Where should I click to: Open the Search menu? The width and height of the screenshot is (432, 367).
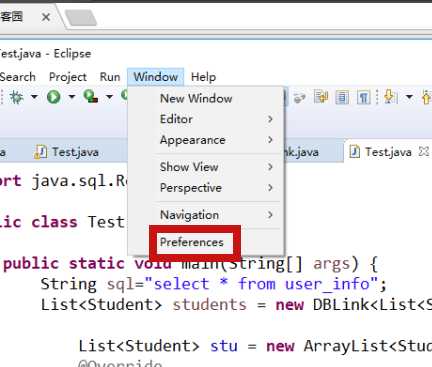click(x=17, y=77)
